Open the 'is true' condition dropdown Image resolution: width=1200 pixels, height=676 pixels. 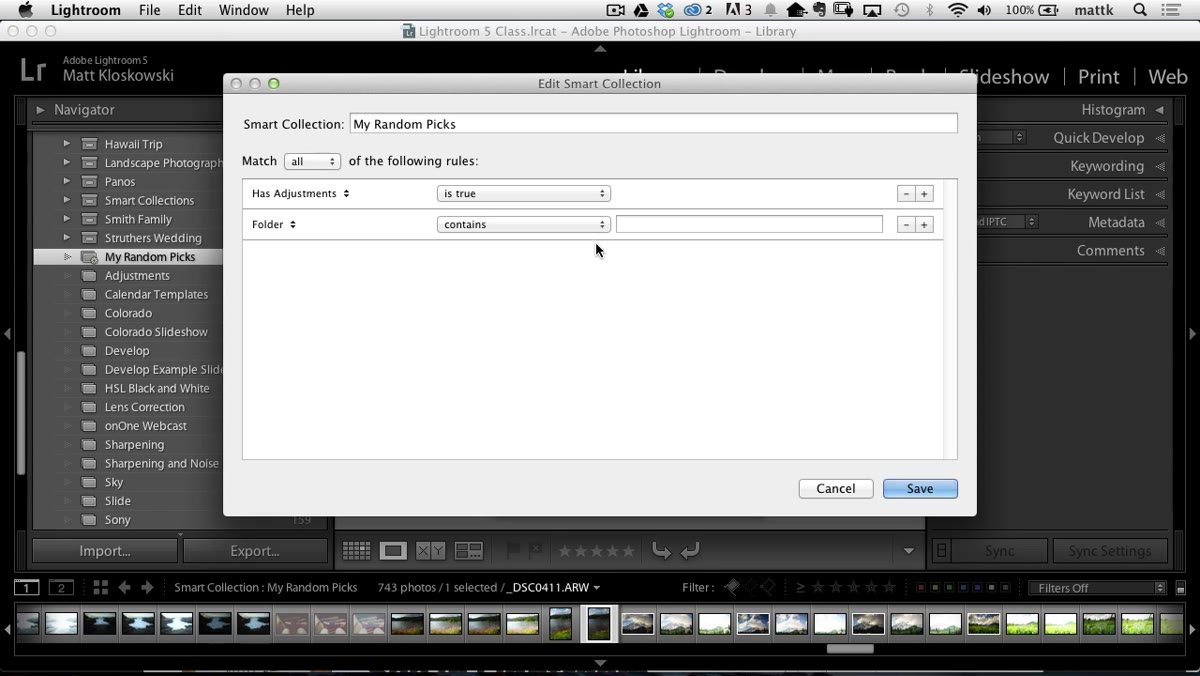tap(524, 194)
